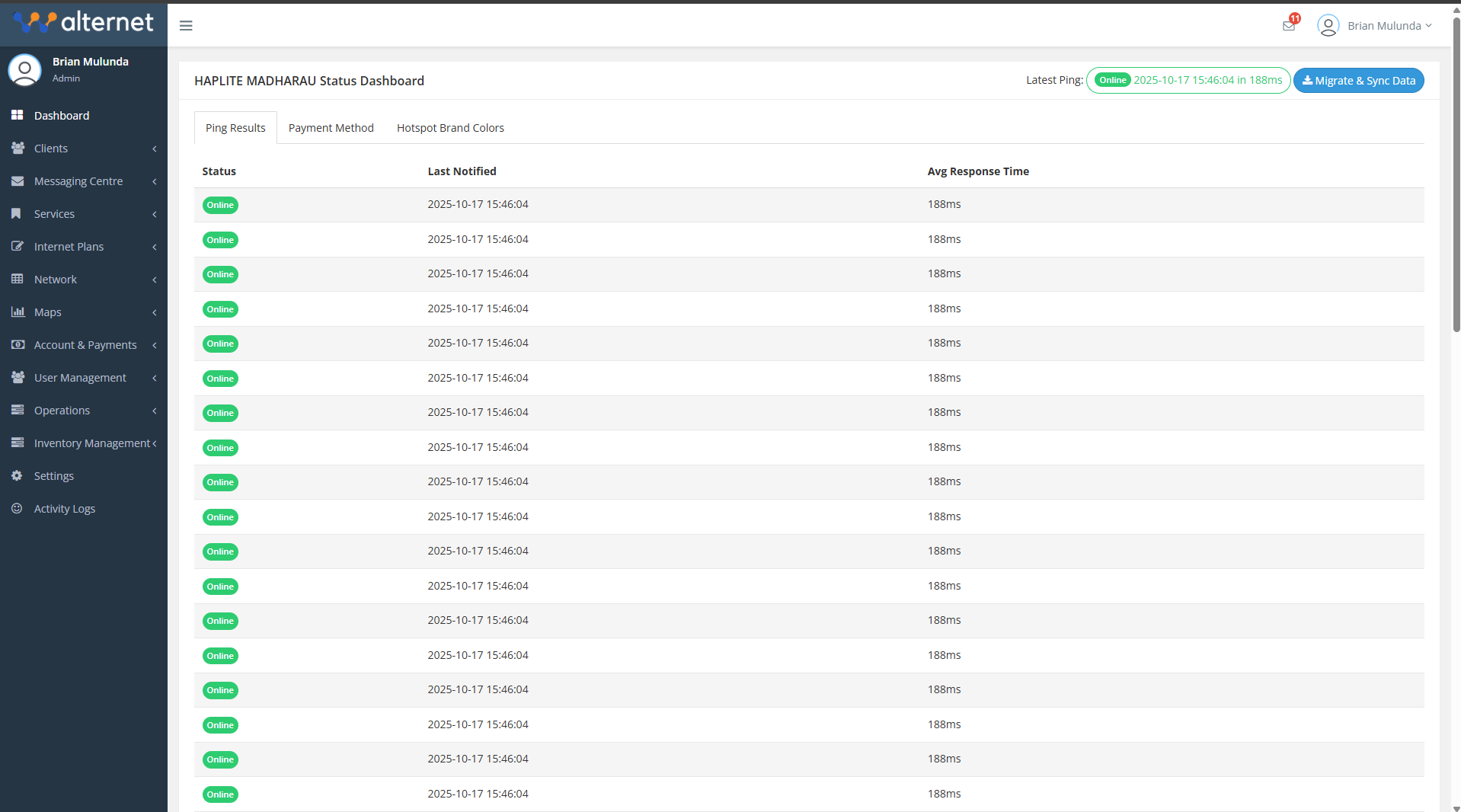Screen dimensions: 1461x812
Task: Click the Migrate & Sync Data button
Action: (1358, 80)
